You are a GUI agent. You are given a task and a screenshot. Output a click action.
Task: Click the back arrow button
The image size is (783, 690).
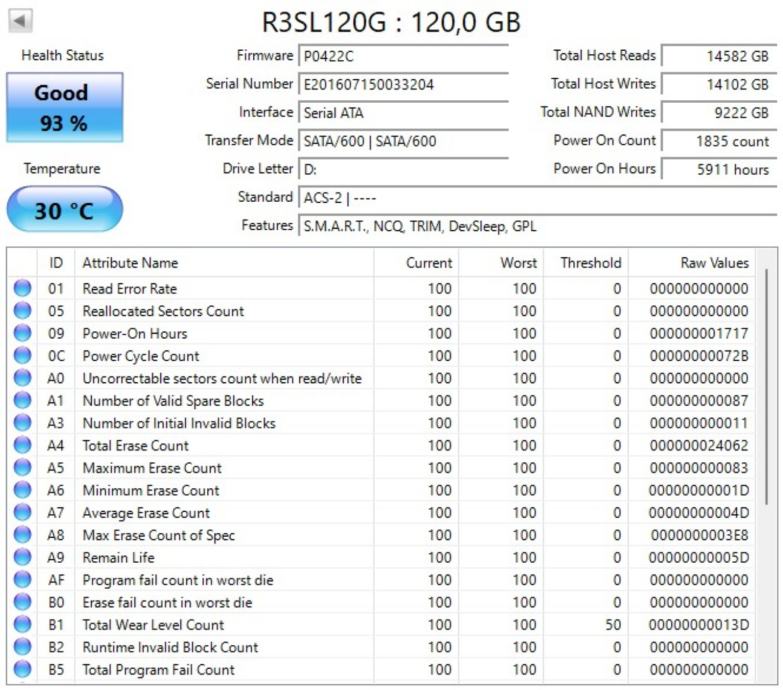click(x=20, y=21)
